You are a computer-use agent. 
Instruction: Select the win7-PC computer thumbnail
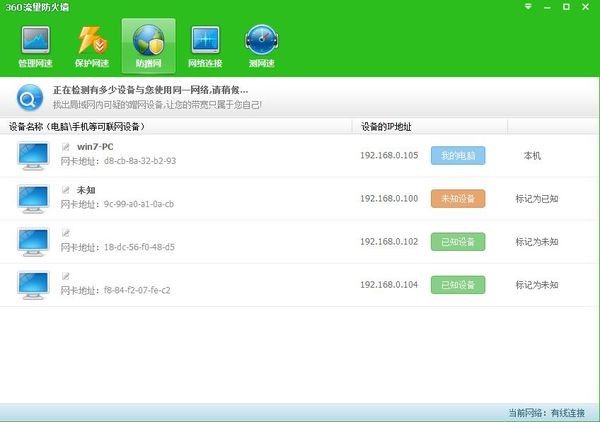coord(33,156)
